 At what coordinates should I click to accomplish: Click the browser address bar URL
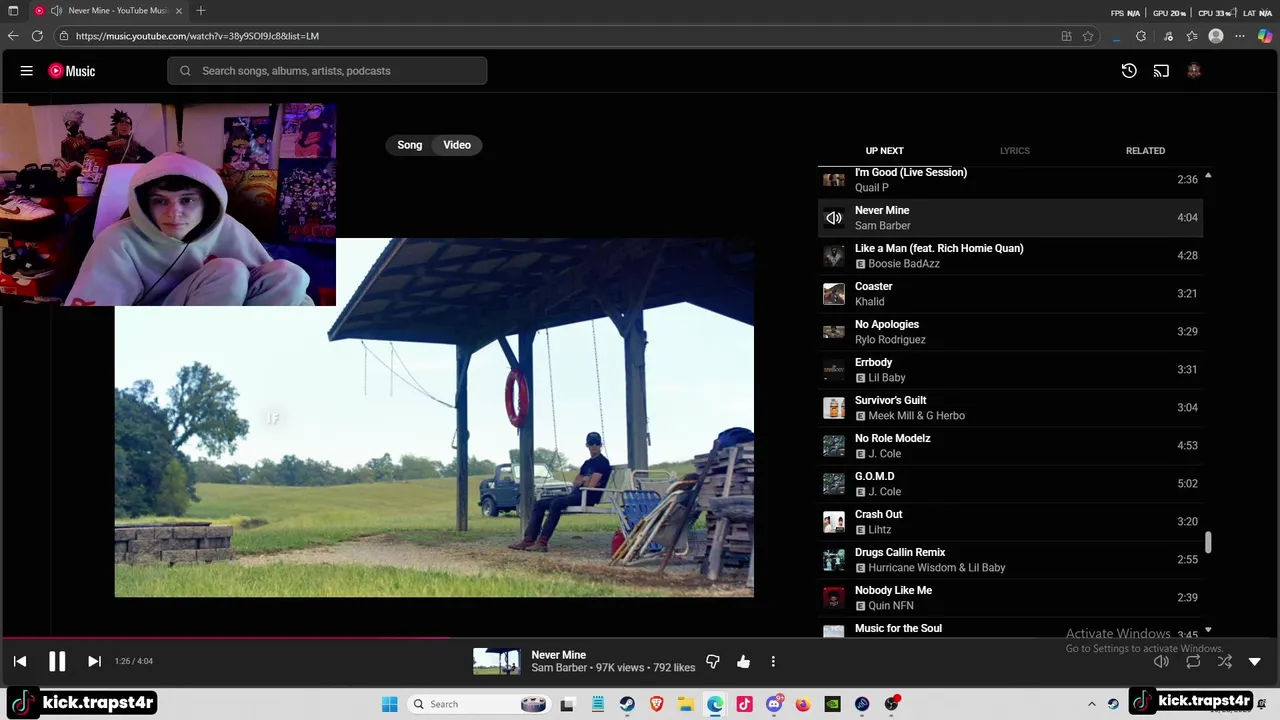tap(197, 36)
